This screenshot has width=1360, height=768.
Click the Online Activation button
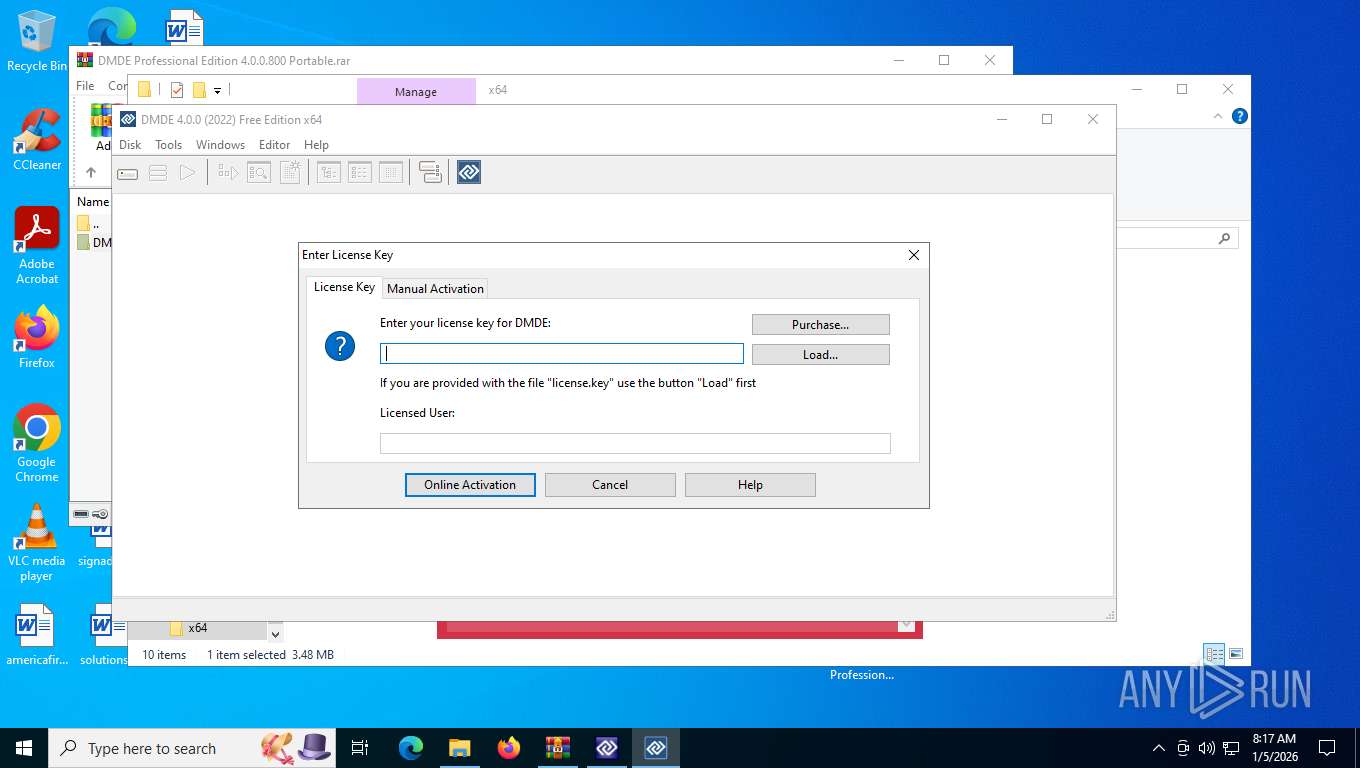pos(470,485)
